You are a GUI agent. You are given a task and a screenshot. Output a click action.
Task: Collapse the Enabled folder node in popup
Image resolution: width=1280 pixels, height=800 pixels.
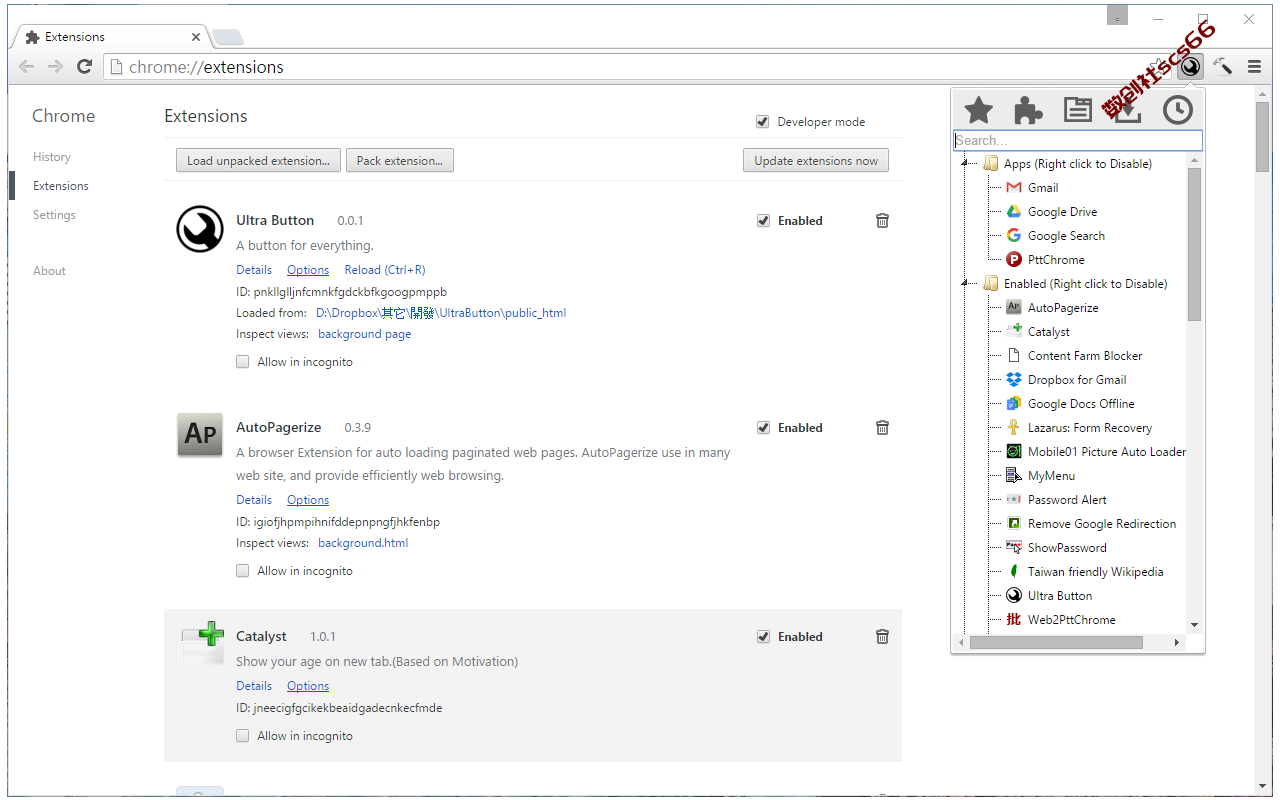click(966, 284)
